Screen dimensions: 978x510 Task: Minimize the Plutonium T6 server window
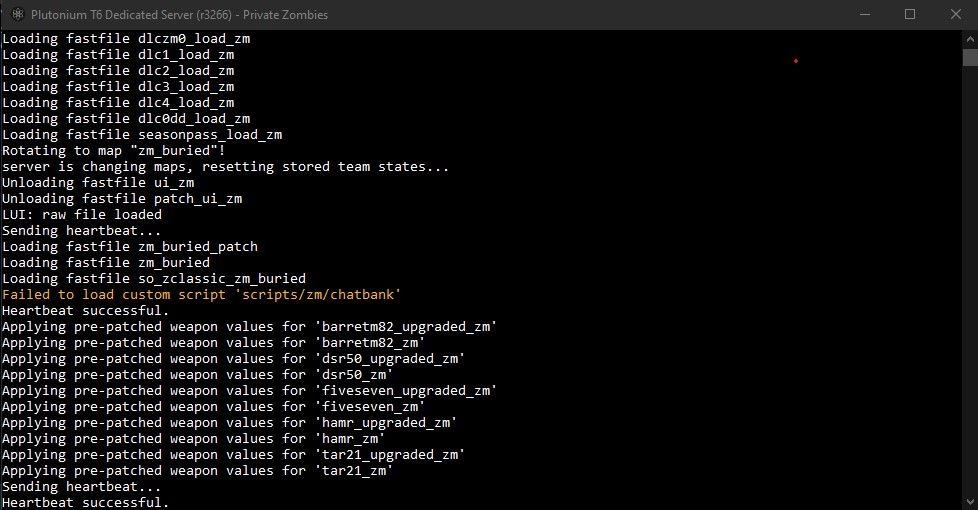point(863,15)
